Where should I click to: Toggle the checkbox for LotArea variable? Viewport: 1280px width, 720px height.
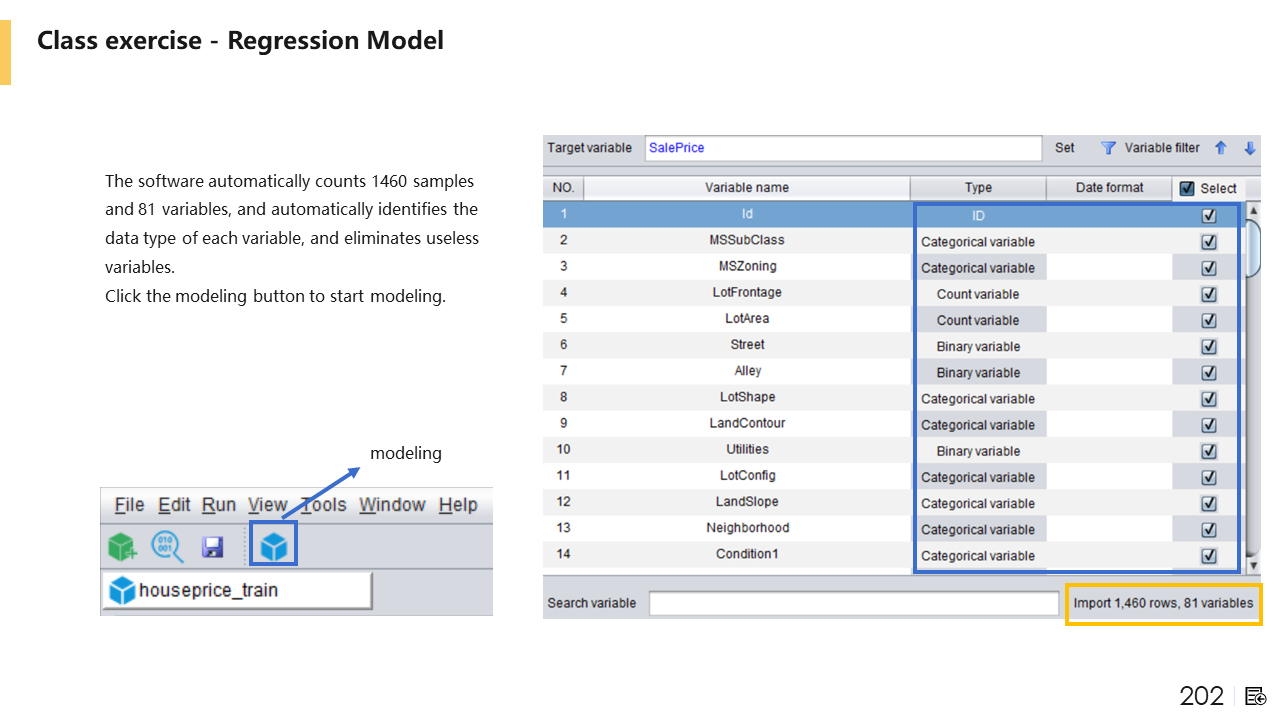pyautogui.click(x=1208, y=320)
